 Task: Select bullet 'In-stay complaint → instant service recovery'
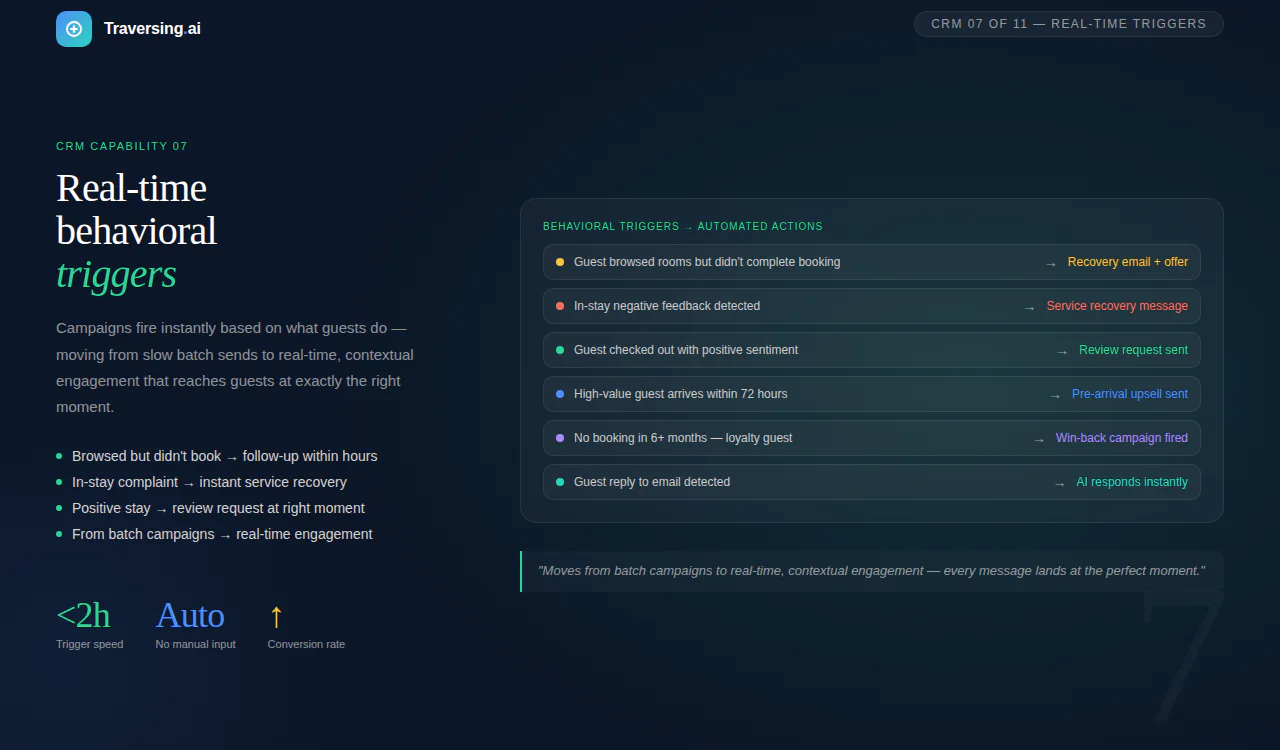(x=202, y=482)
